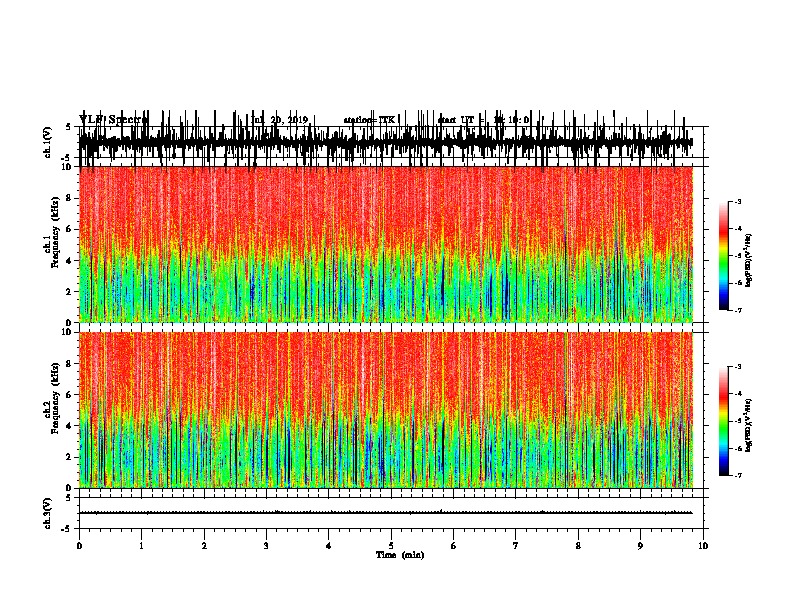Click the time axis tick label '6'
Image resolution: width=792 pixels, height=612 pixels.
(x=454, y=546)
